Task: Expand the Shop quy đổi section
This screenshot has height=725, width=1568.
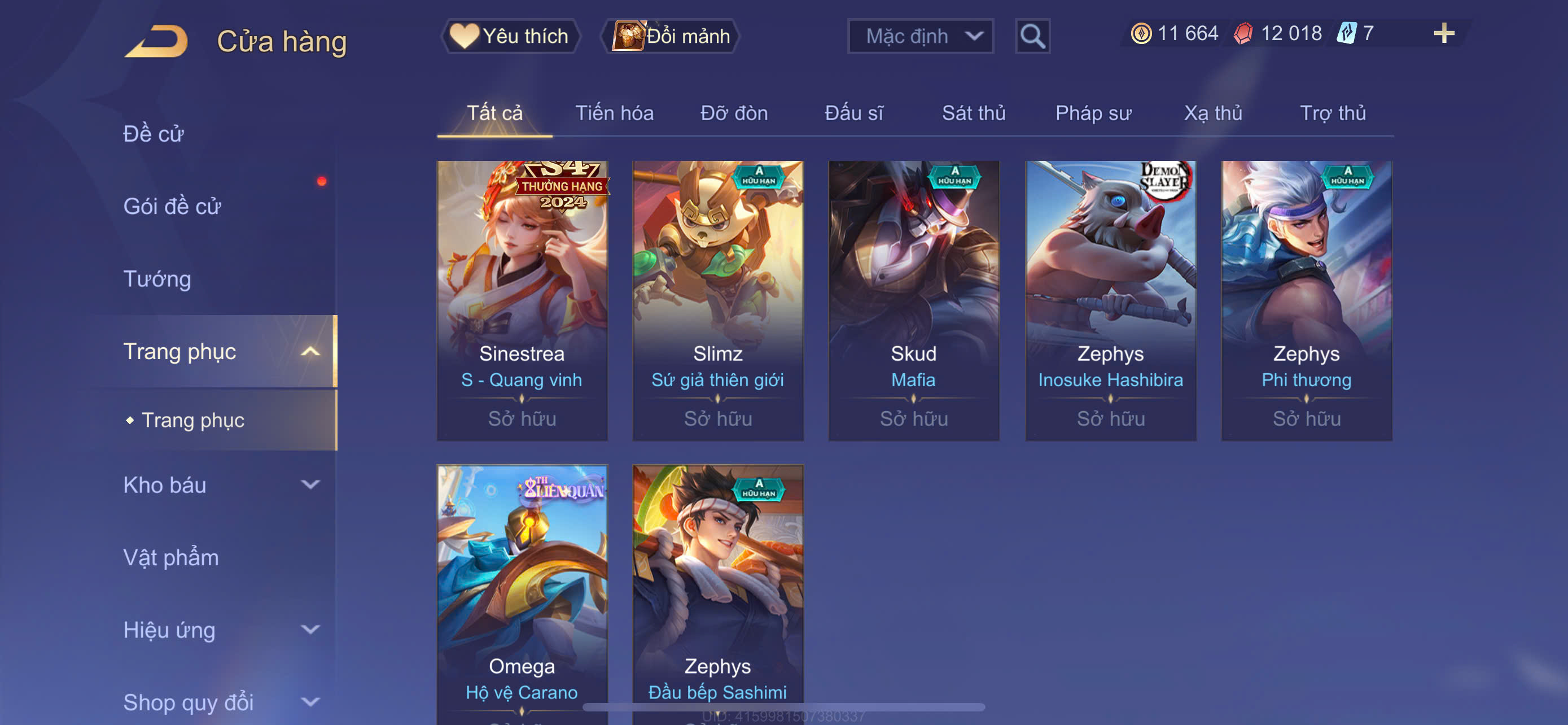Action: (x=310, y=702)
